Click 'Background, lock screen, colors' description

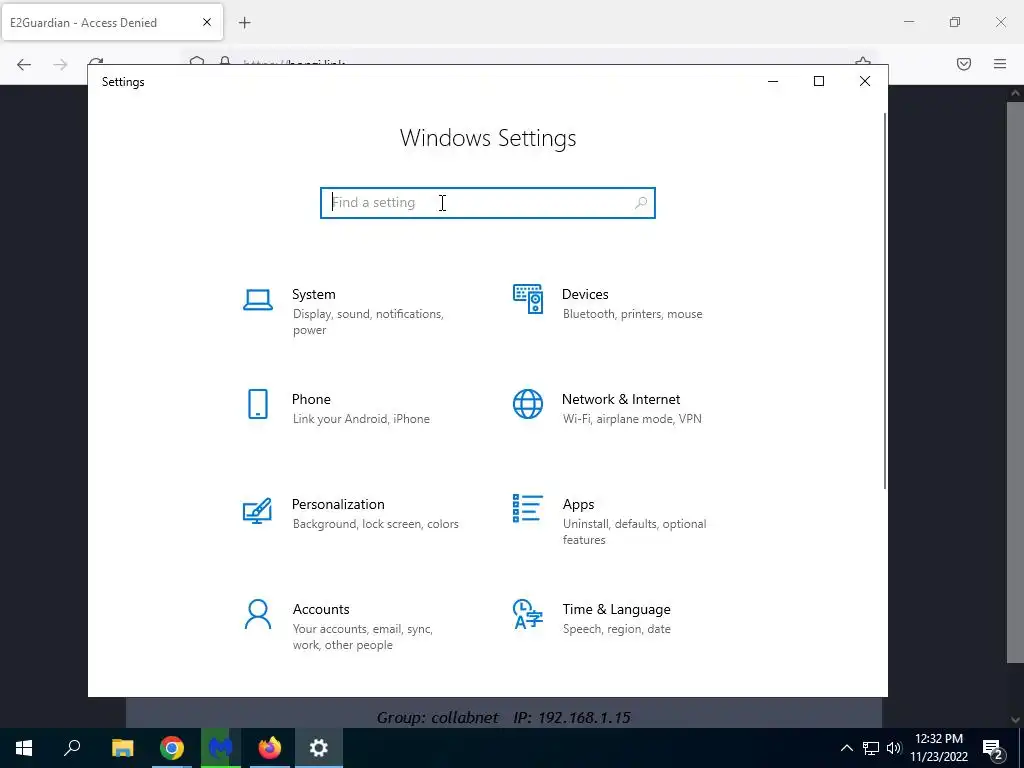(376, 524)
